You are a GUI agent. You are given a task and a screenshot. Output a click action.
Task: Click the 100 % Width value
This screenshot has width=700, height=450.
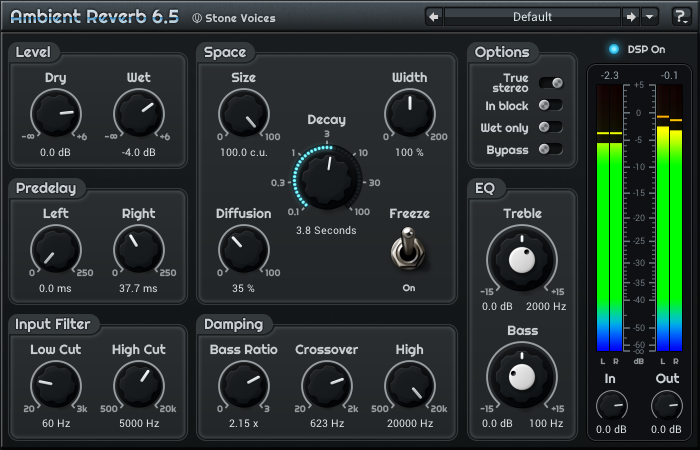coord(409,153)
